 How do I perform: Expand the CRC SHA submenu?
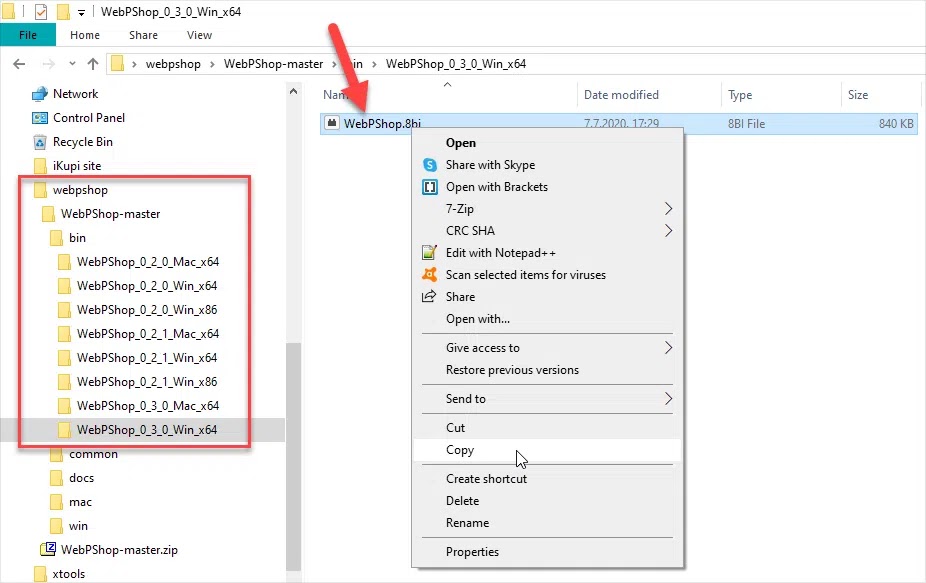[x=668, y=230]
